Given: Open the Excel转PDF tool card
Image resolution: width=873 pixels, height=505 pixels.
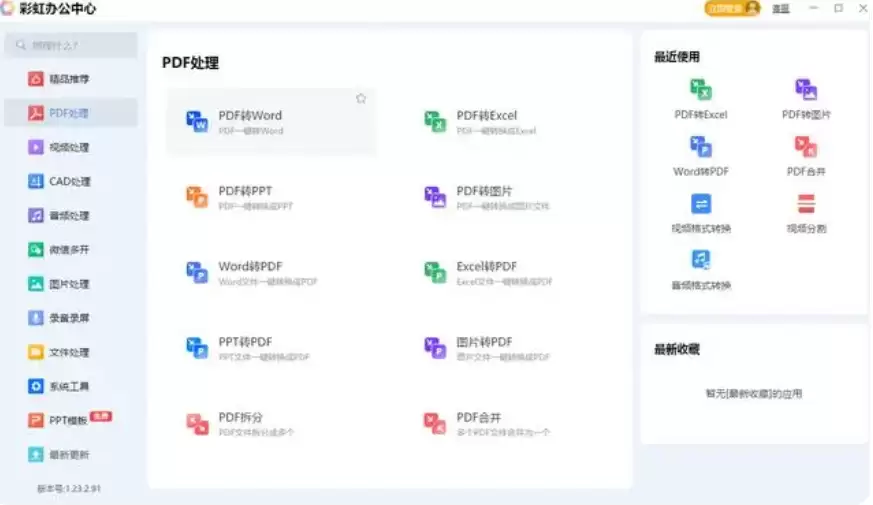Looking at the screenshot, I should 509,273.
